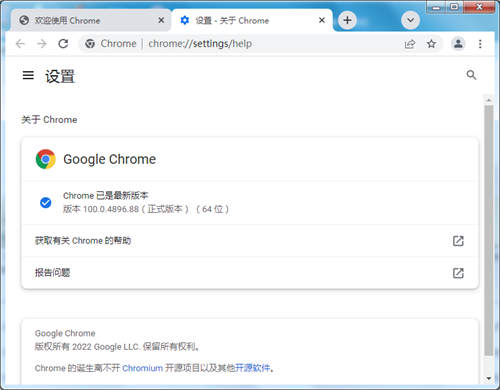This screenshot has width=500, height=390.
Task: Bookmark this page with the star icon
Action: pyautogui.click(x=431, y=44)
